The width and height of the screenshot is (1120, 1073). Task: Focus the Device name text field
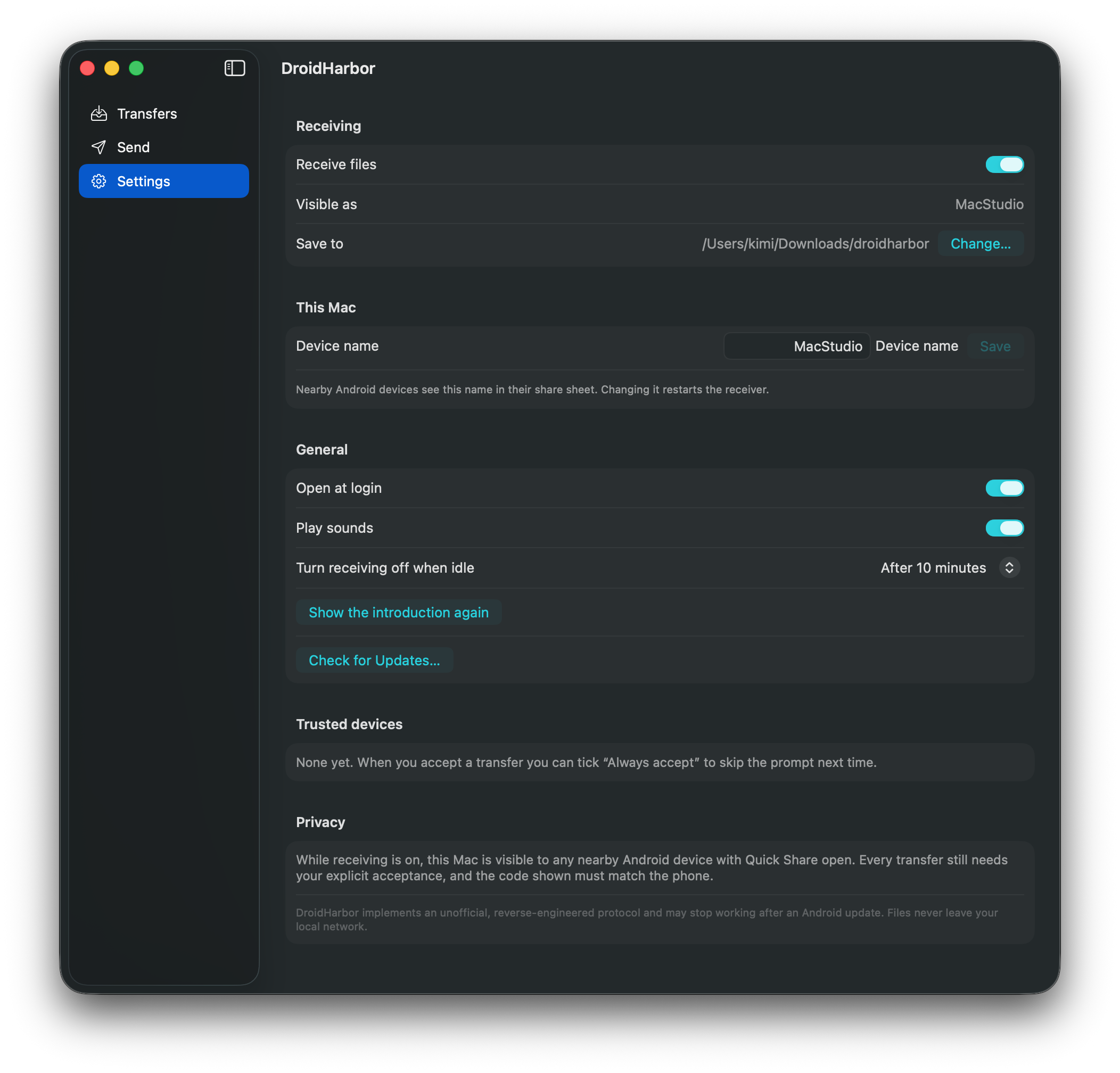click(x=796, y=346)
